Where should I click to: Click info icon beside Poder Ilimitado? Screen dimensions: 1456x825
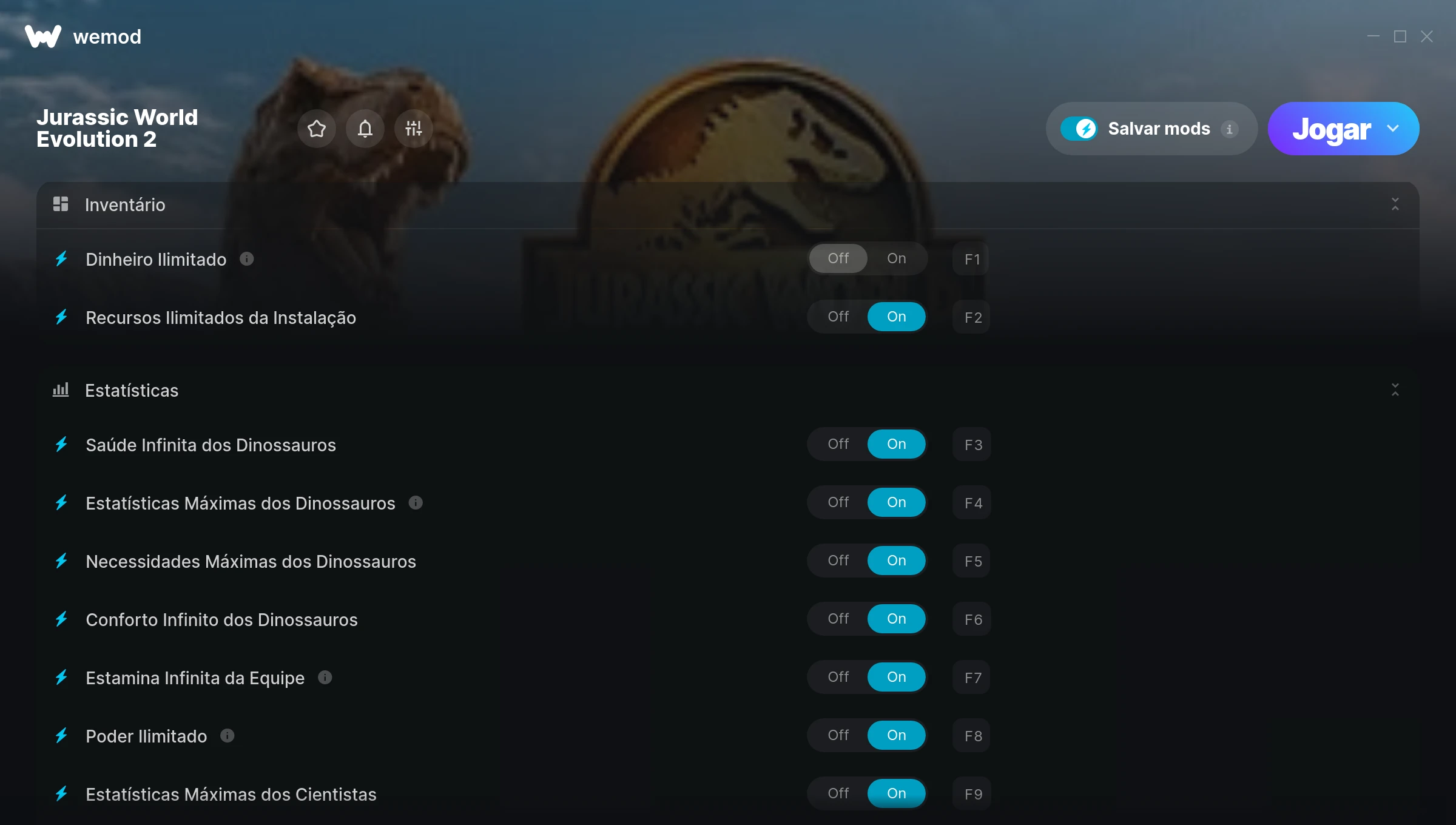click(227, 736)
